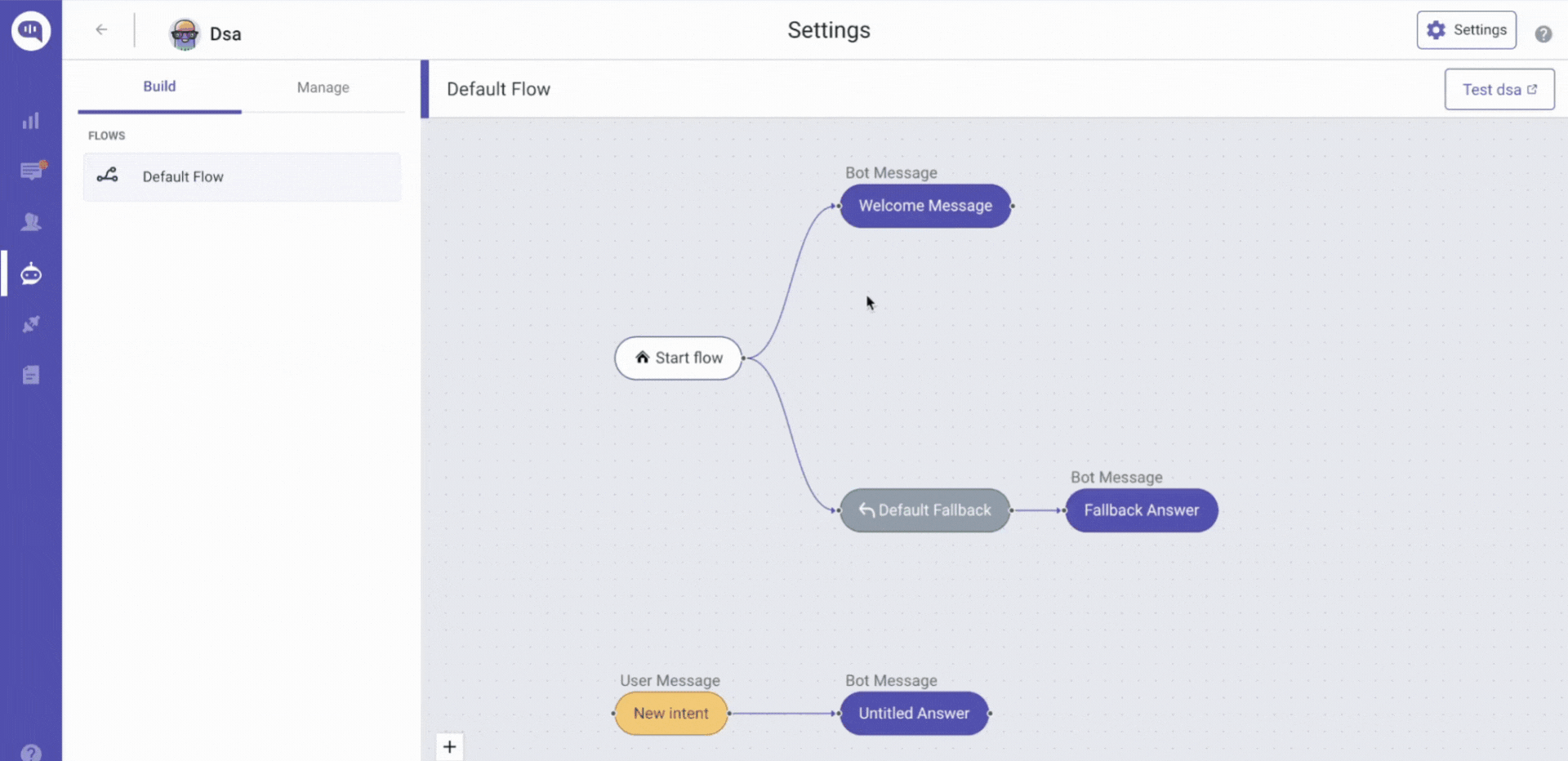Switch to the Manage tab
Image resolution: width=1568 pixels, height=761 pixels.
point(323,87)
